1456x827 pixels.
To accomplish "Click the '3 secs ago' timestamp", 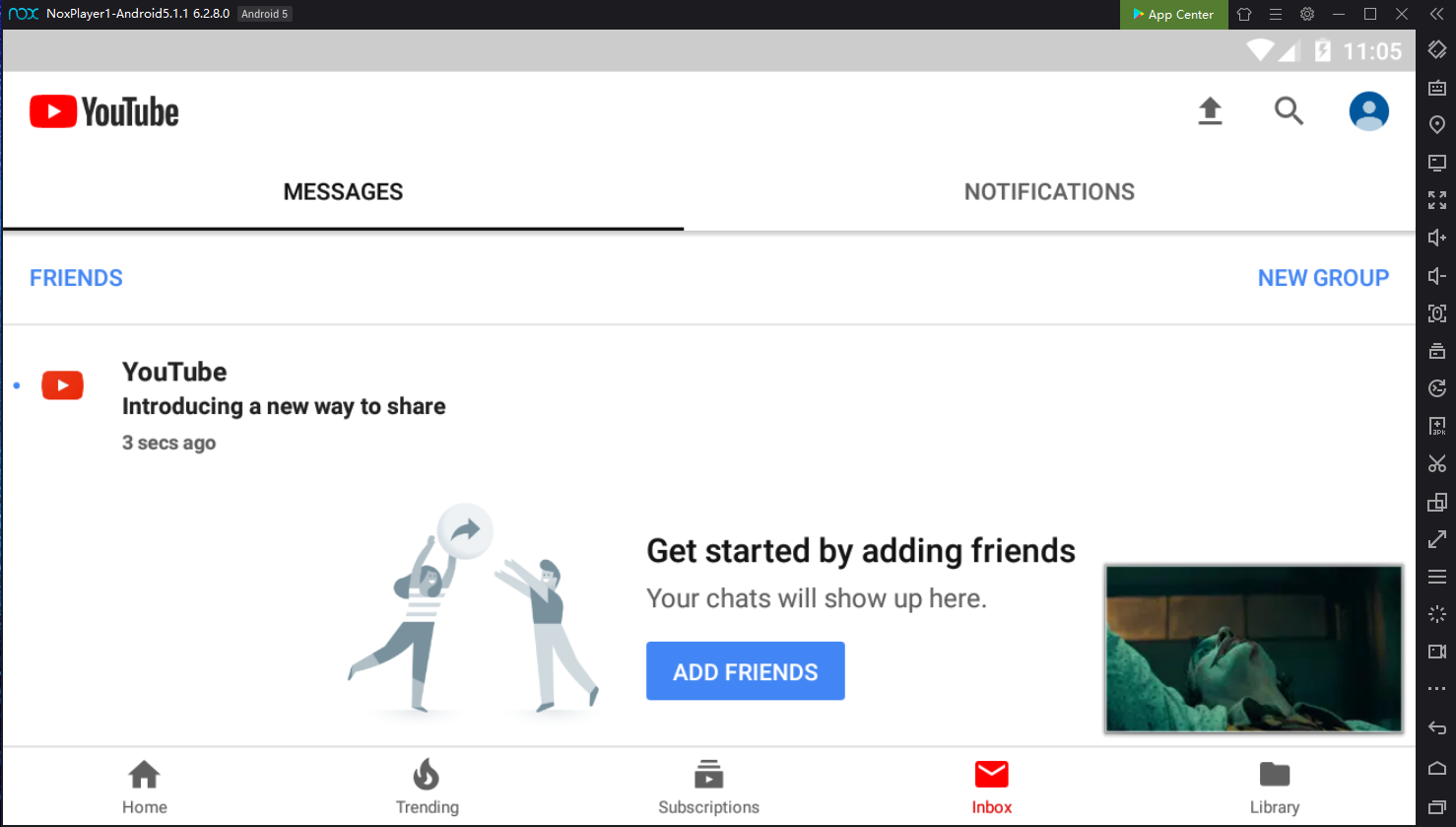I will click(168, 444).
